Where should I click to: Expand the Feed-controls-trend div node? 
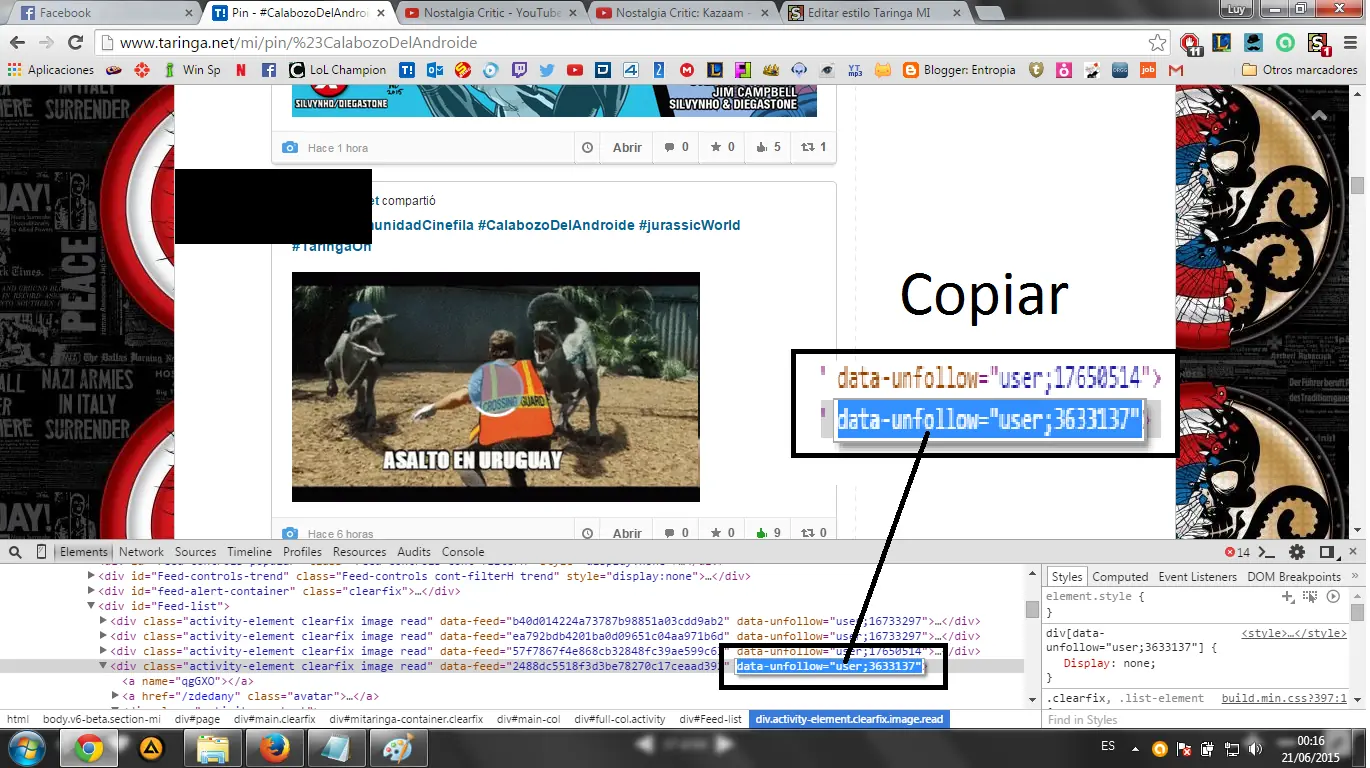click(x=91, y=576)
